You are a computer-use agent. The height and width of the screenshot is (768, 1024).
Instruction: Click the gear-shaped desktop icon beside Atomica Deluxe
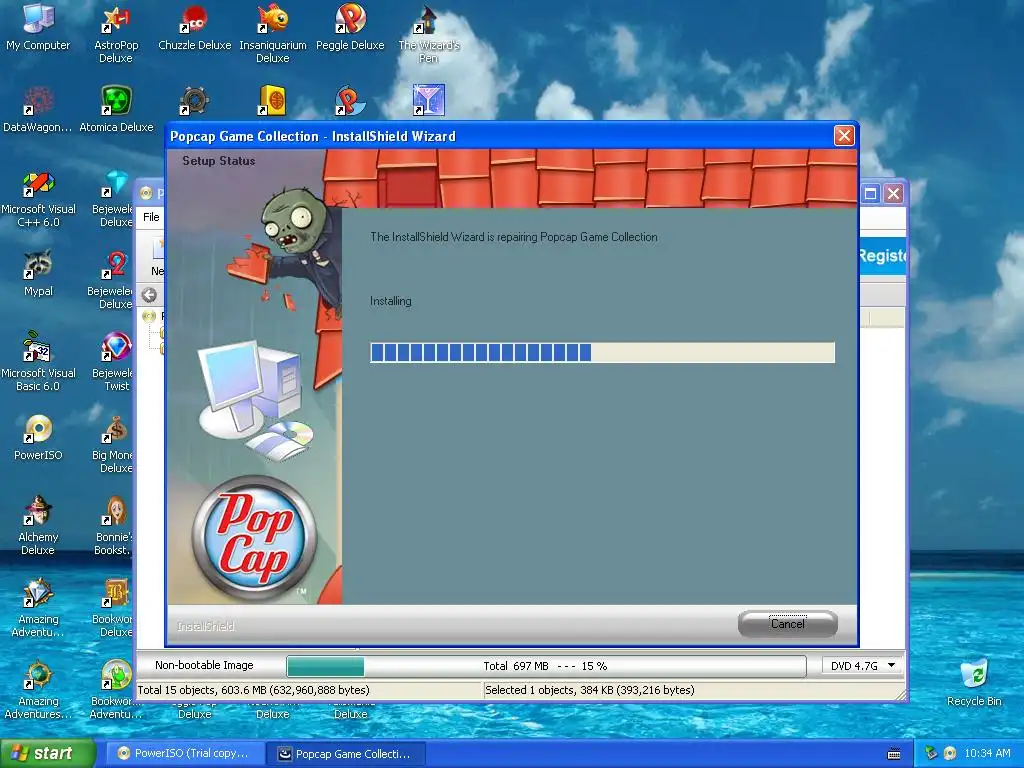point(194,101)
